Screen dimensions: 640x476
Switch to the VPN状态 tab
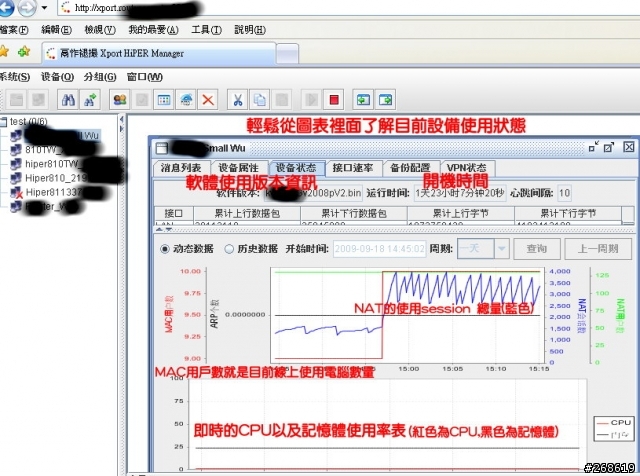(467, 168)
